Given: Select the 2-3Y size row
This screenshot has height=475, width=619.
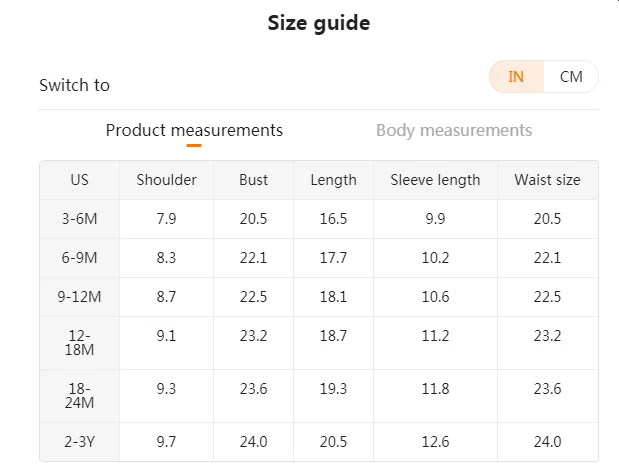Looking at the screenshot, I should click(x=80, y=442).
